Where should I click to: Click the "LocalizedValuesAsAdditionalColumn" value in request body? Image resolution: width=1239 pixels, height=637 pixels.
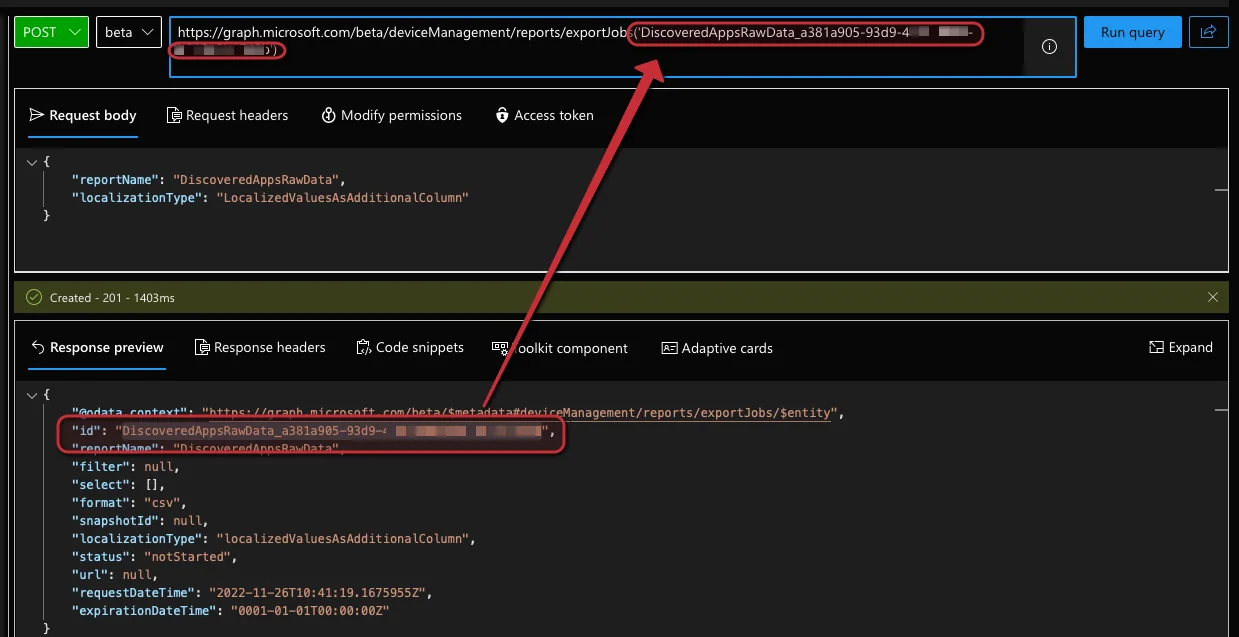pos(342,198)
